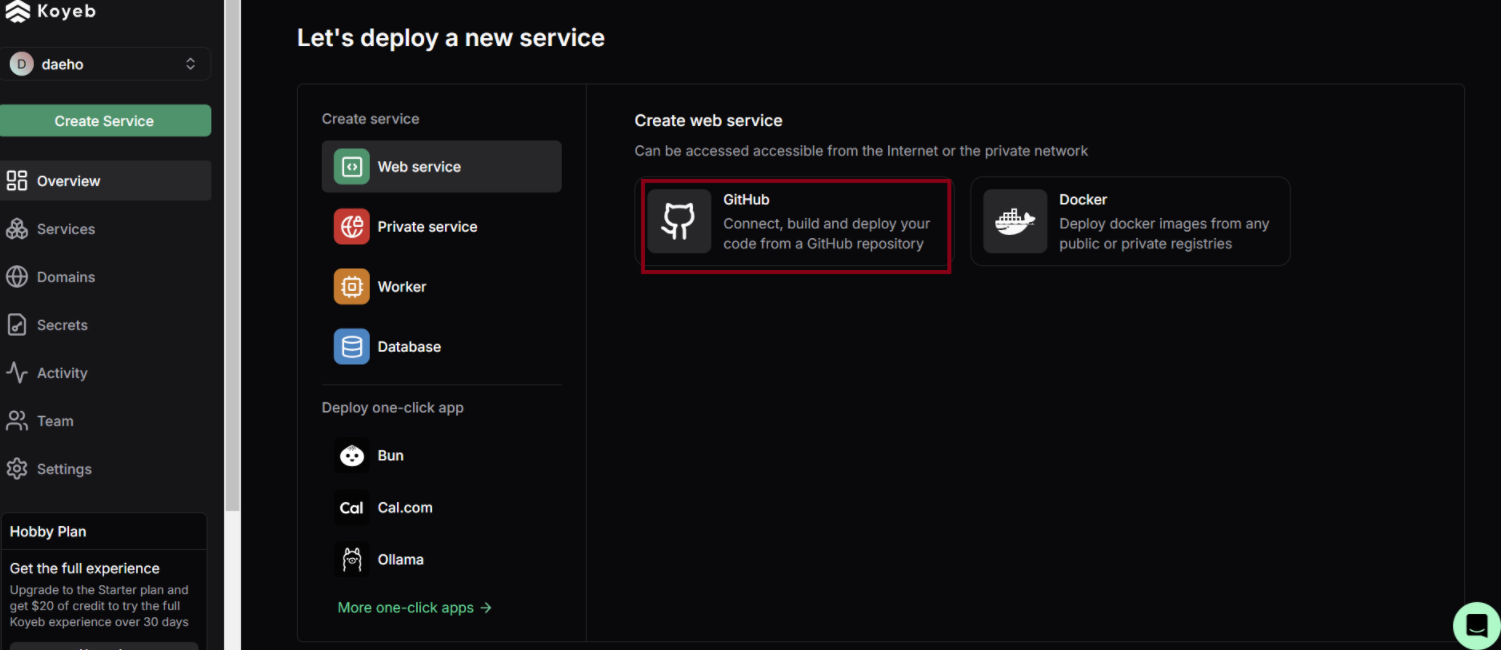The image size is (1501, 650).
Task: Open the Domains page
Action: point(105,277)
